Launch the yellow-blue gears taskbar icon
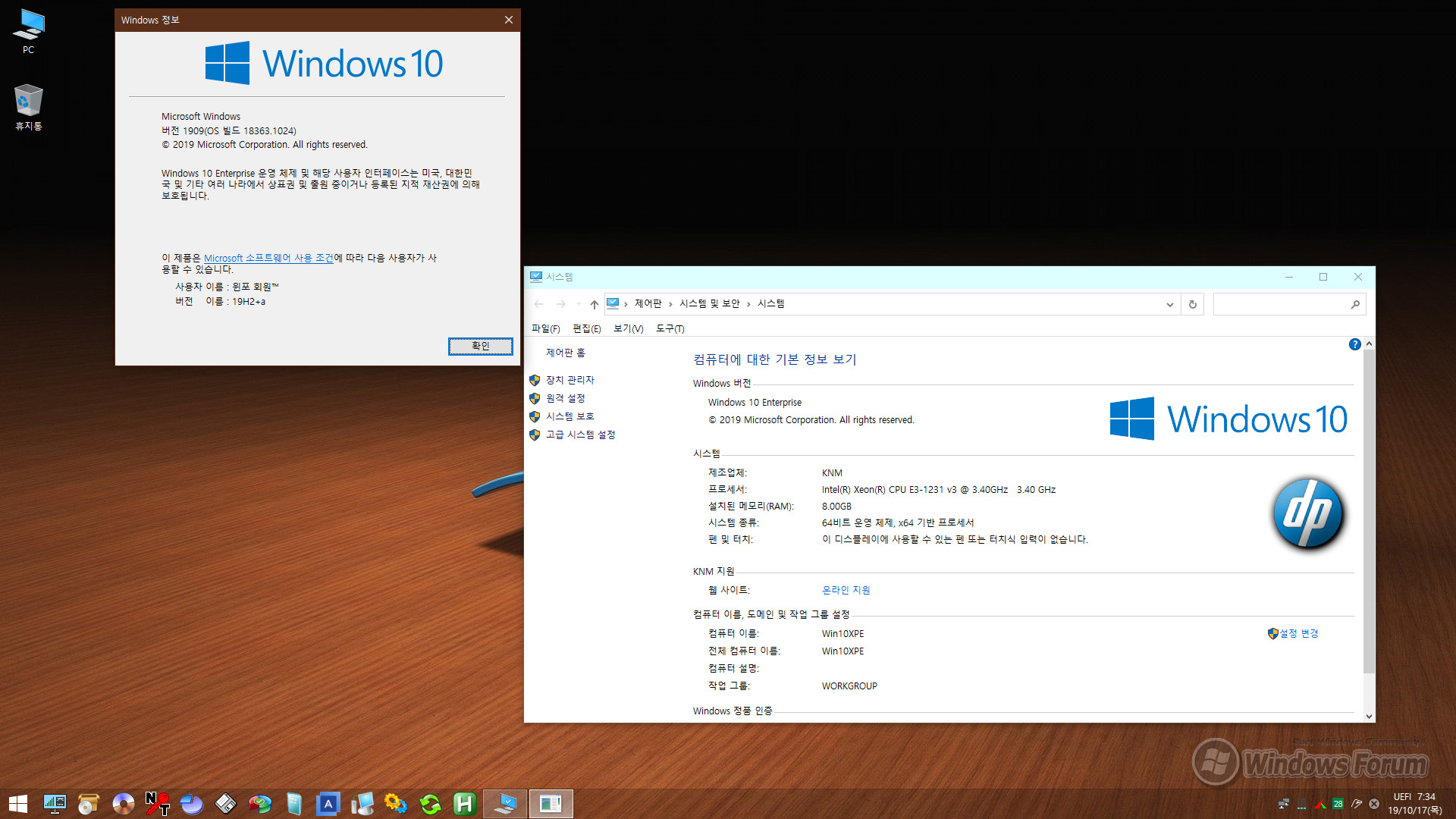 pos(396,804)
